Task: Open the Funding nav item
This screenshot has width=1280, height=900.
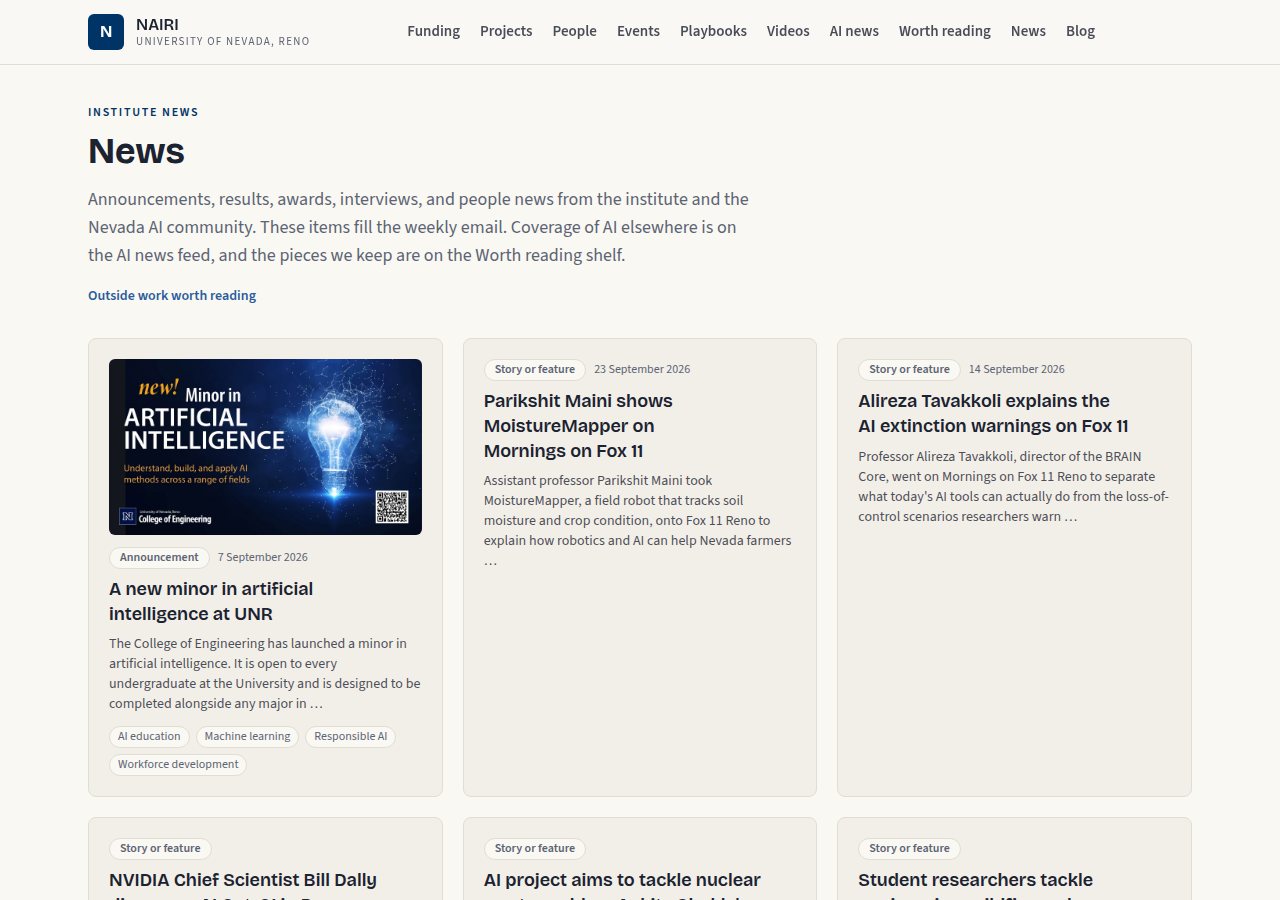Action: pos(433,31)
